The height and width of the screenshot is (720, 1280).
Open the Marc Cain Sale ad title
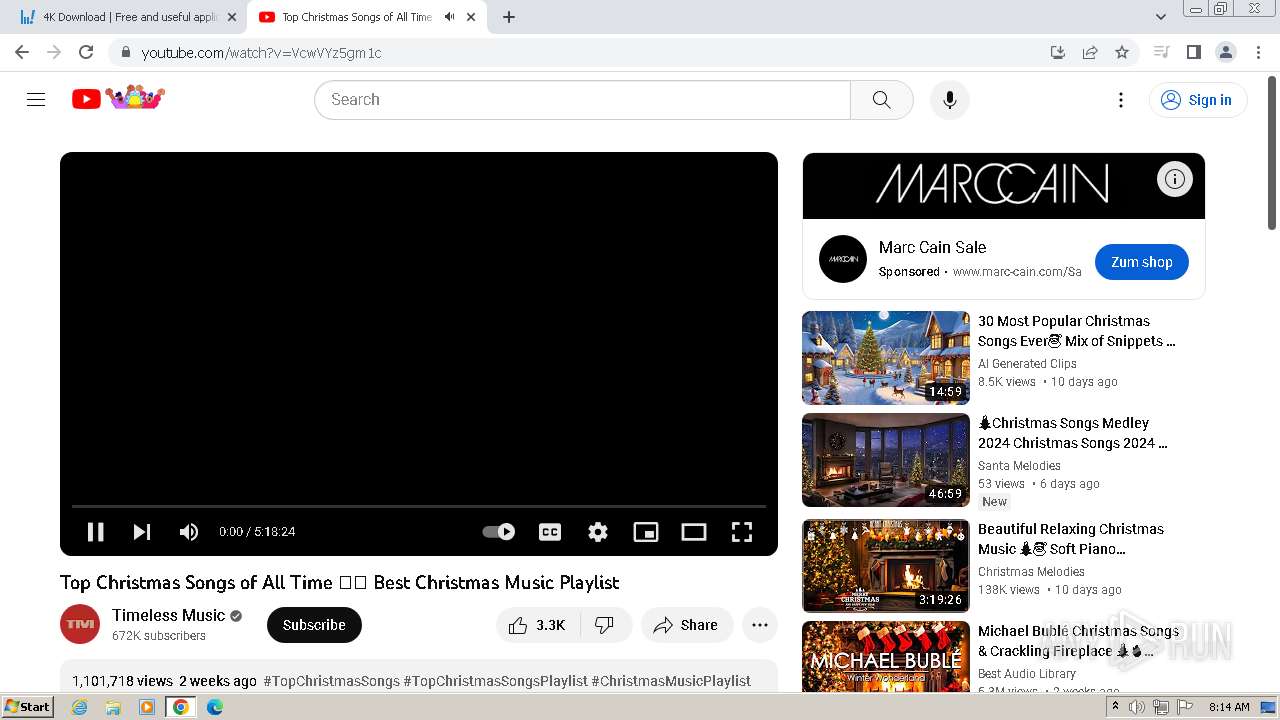[x=932, y=247]
